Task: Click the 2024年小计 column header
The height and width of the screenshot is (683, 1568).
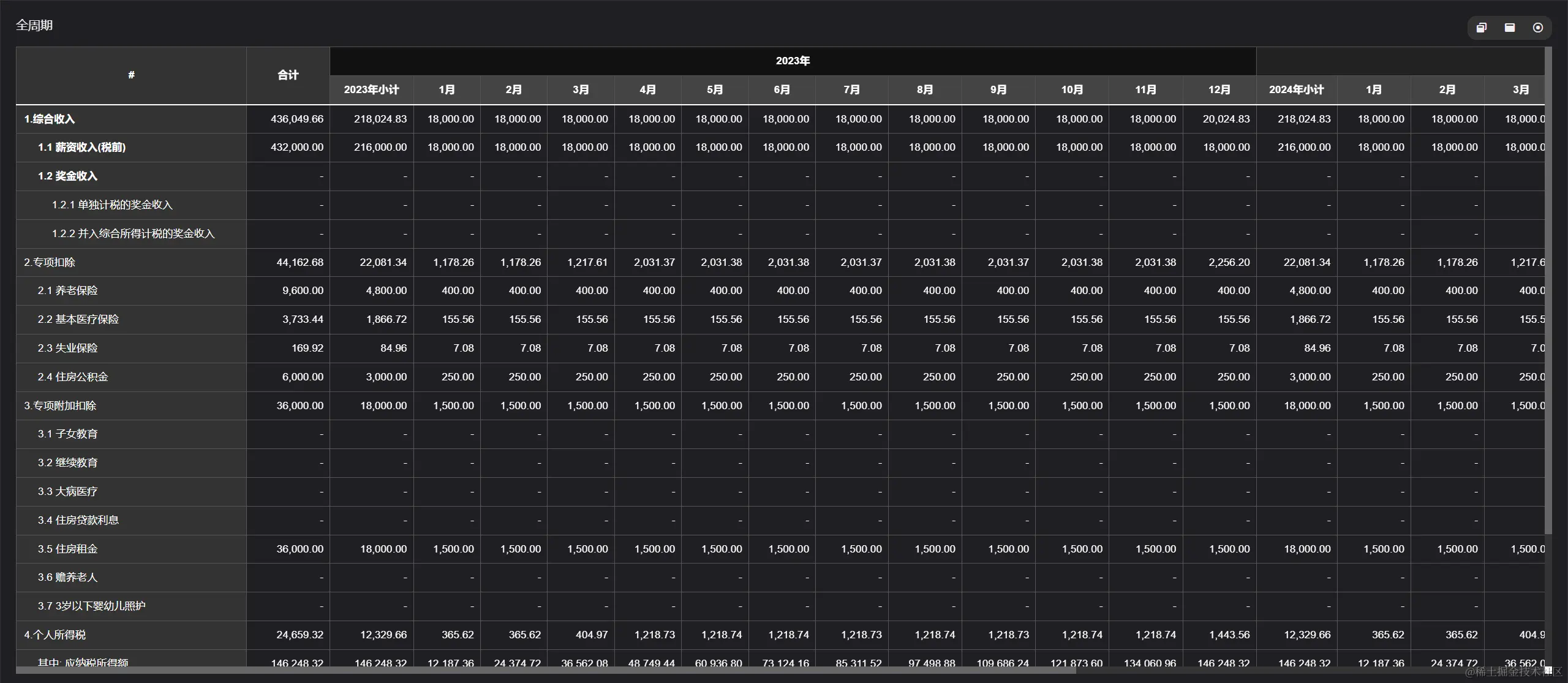Action: pyautogui.click(x=1296, y=89)
